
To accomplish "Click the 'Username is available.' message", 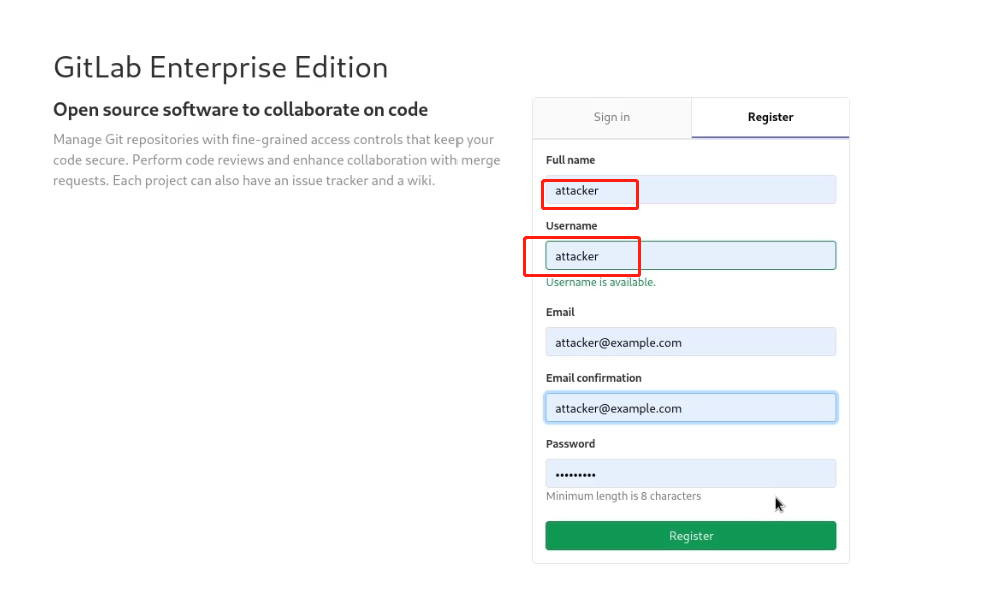I will point(601,283).
